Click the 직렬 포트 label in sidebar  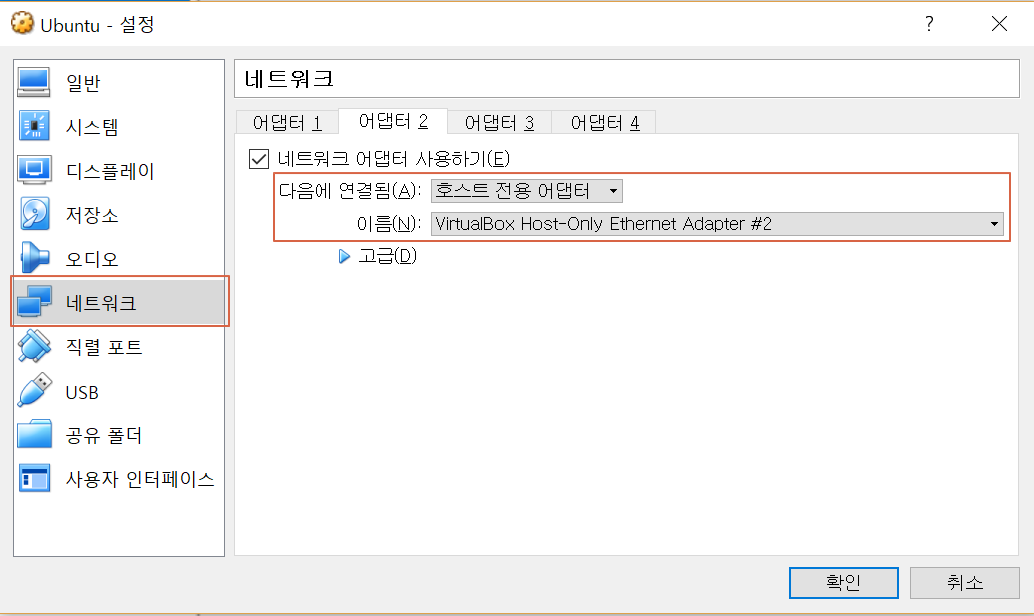click(104, 347)
